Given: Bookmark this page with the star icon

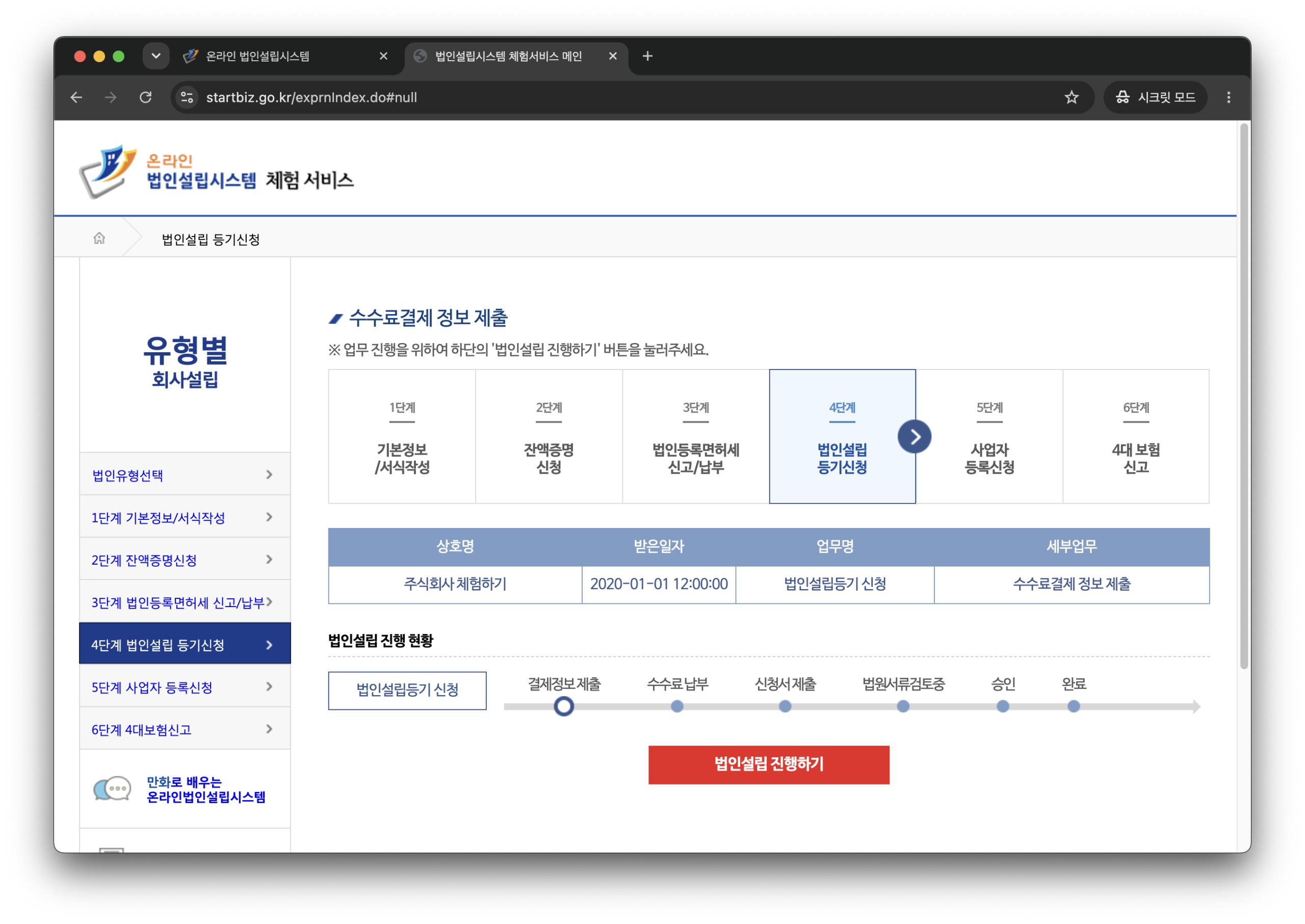Looking at the screenshot, I should 1071,97.
